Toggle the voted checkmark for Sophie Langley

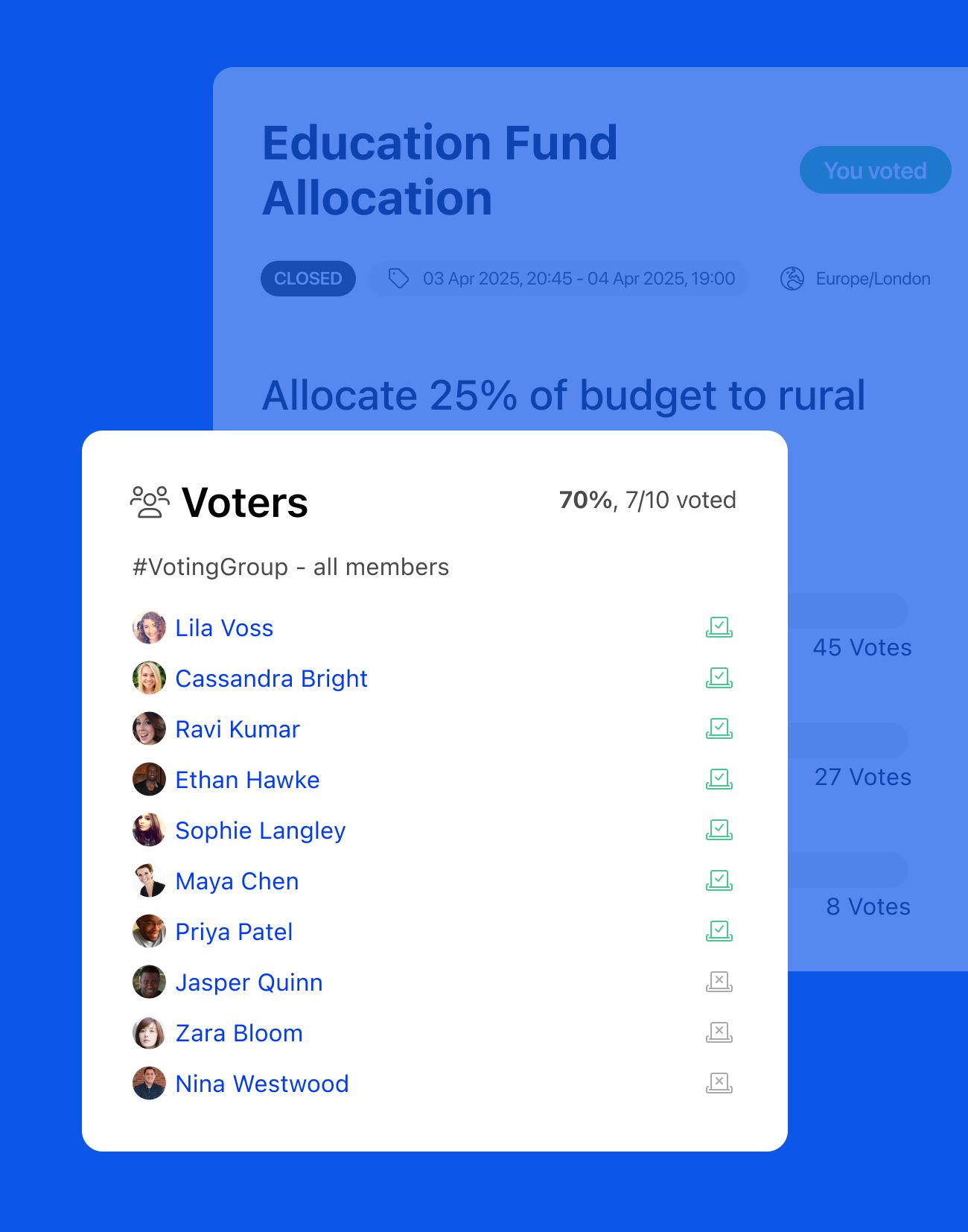click(719, 830)
